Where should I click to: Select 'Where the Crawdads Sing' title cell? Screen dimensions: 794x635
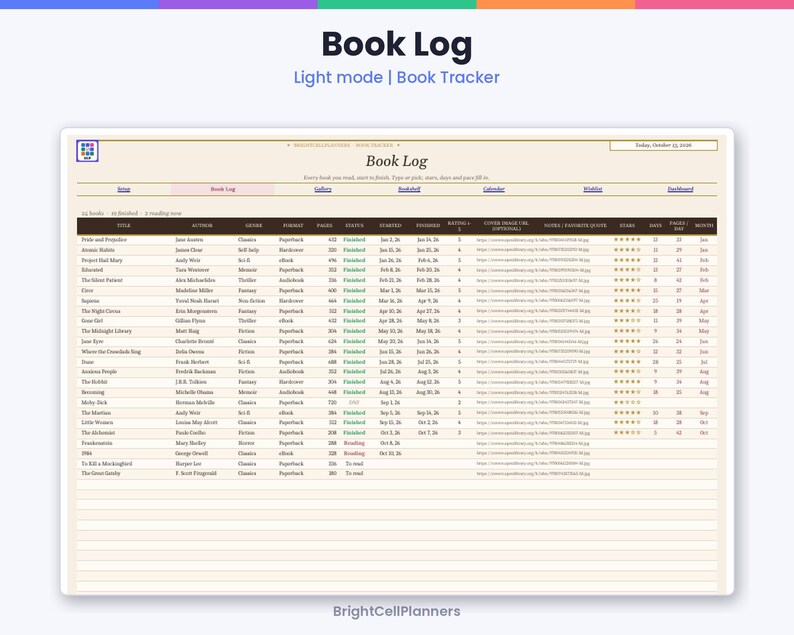[111, 351]
